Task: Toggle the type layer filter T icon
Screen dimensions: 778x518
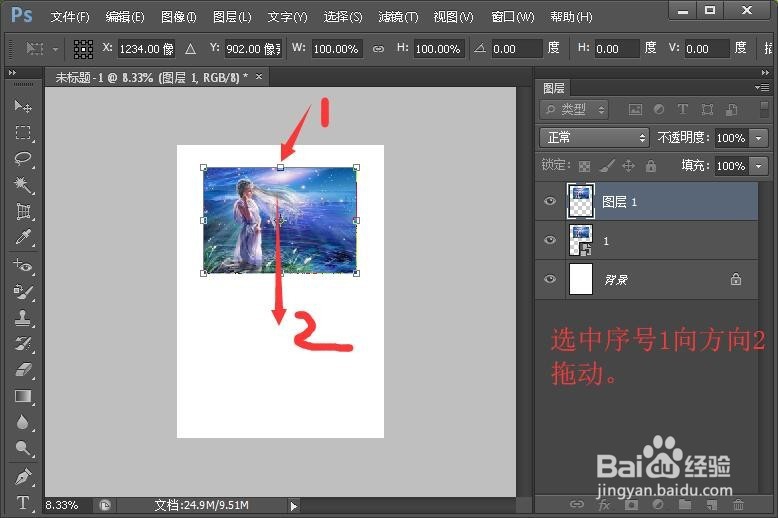Action: [x=683, y=109]
